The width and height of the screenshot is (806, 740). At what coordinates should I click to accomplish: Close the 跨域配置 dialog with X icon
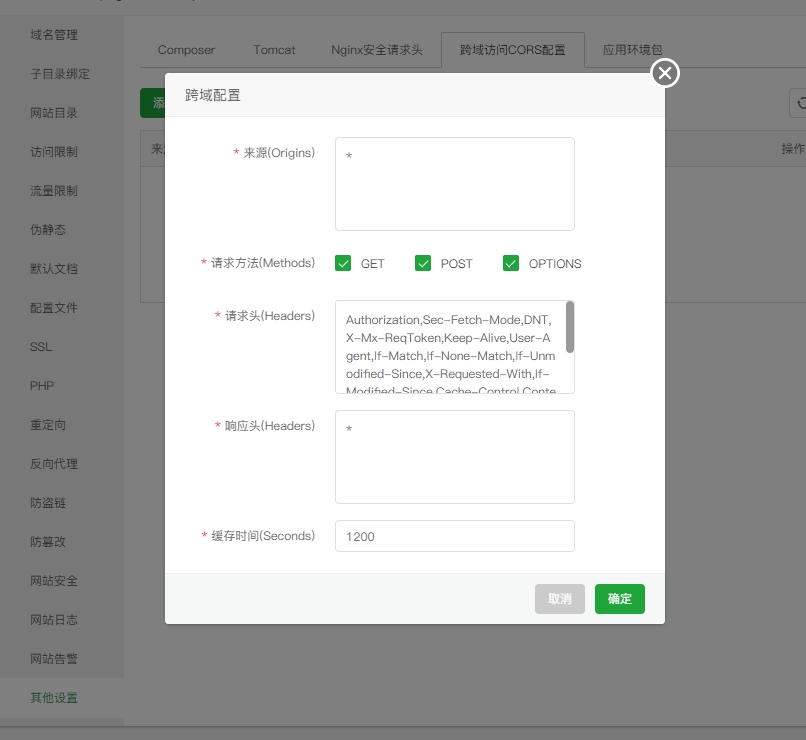tap(665, 73)
